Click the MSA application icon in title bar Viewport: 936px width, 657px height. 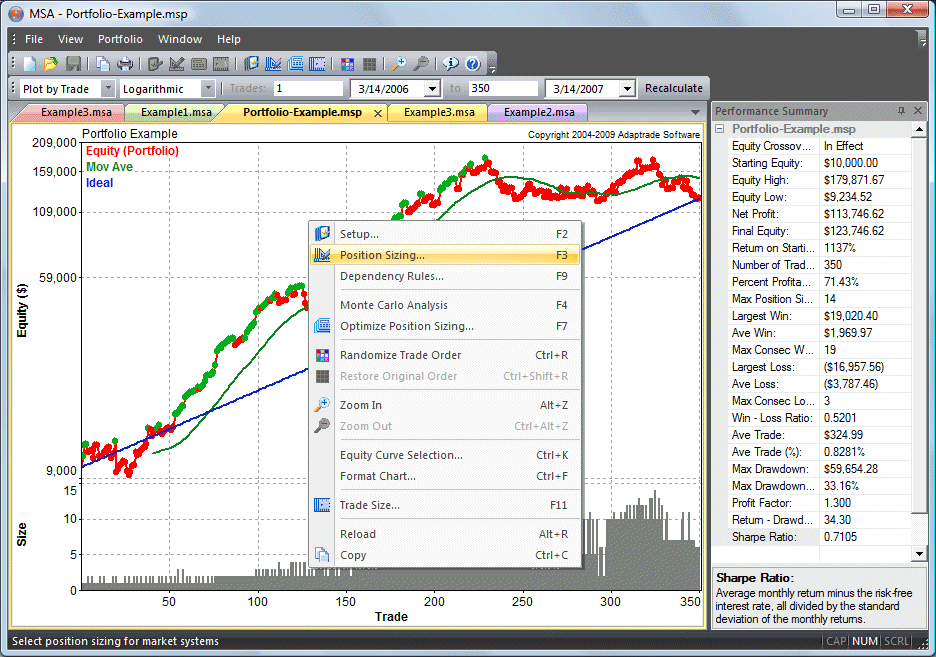(x=16, y=13)
